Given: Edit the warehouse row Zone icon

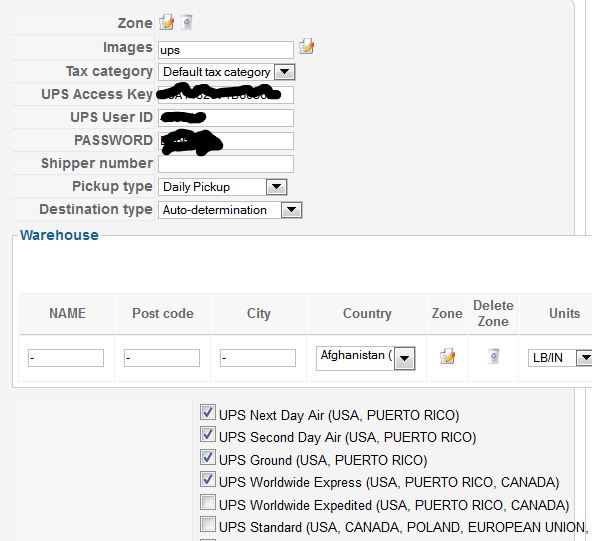Looking at the screenshot, I should 447,356.
